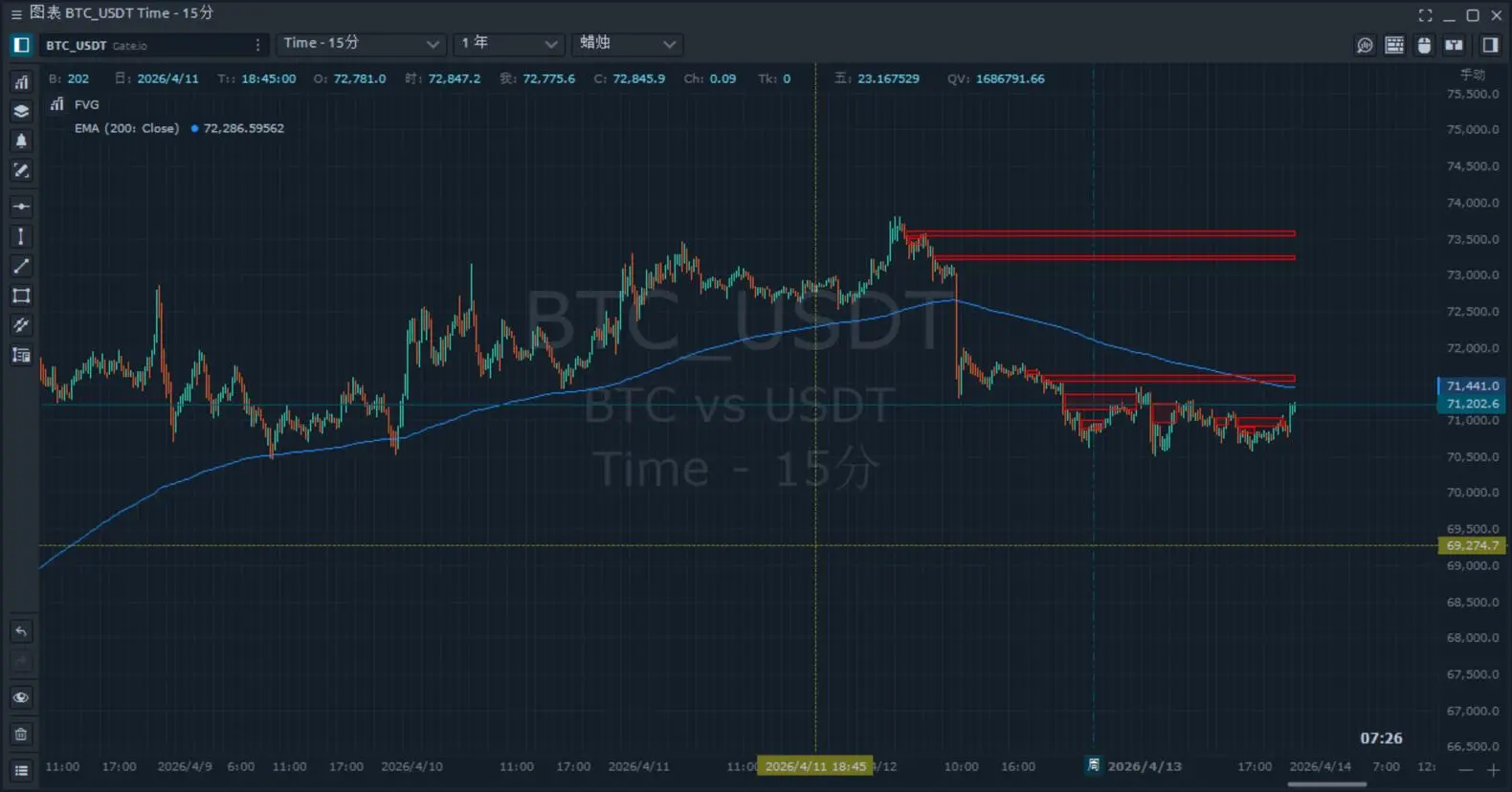
Task: Click the EMA value 72,286.59562
Action: pyautogui.click(x=244, y=128)
